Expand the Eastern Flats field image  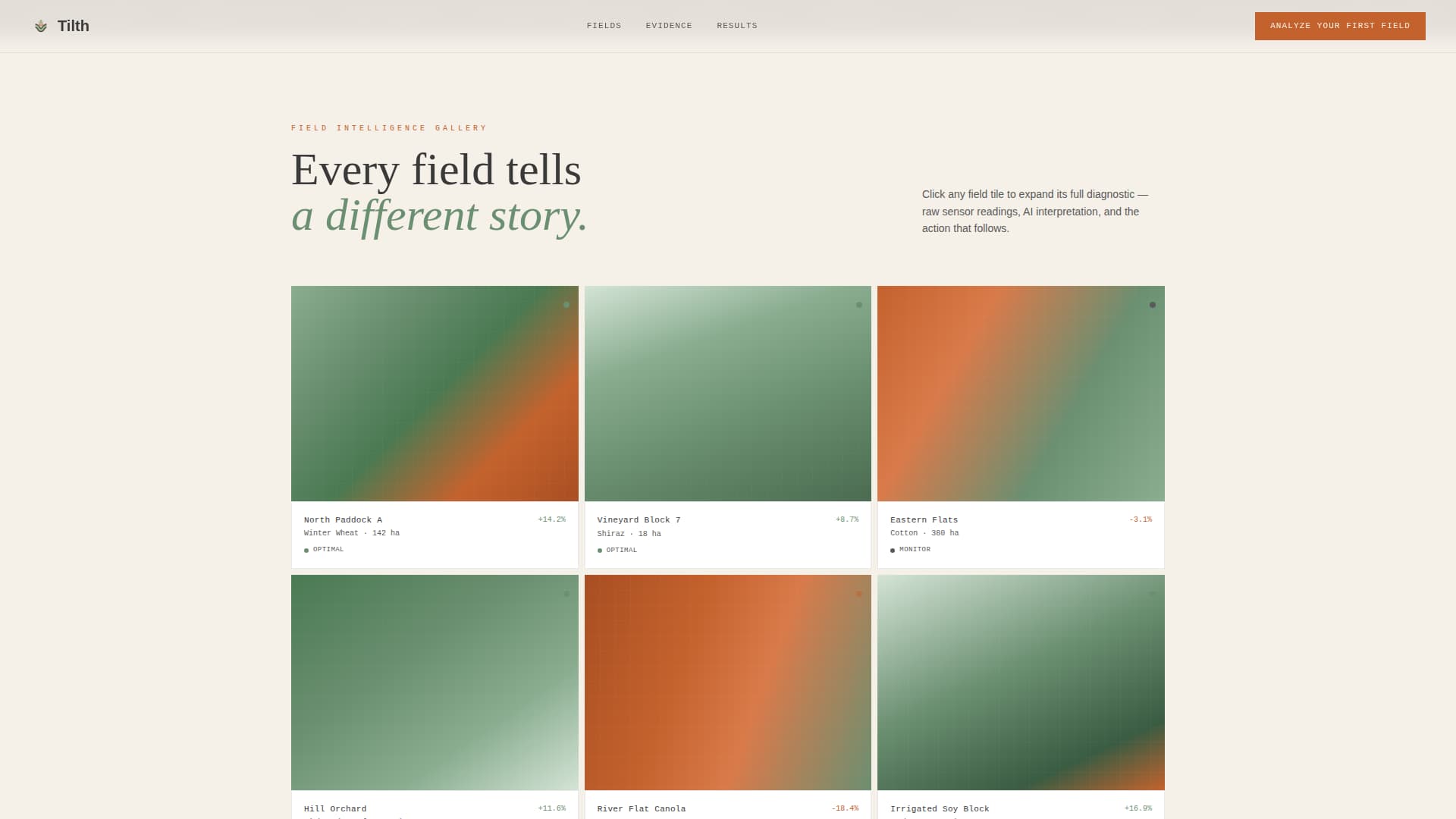1021,394
